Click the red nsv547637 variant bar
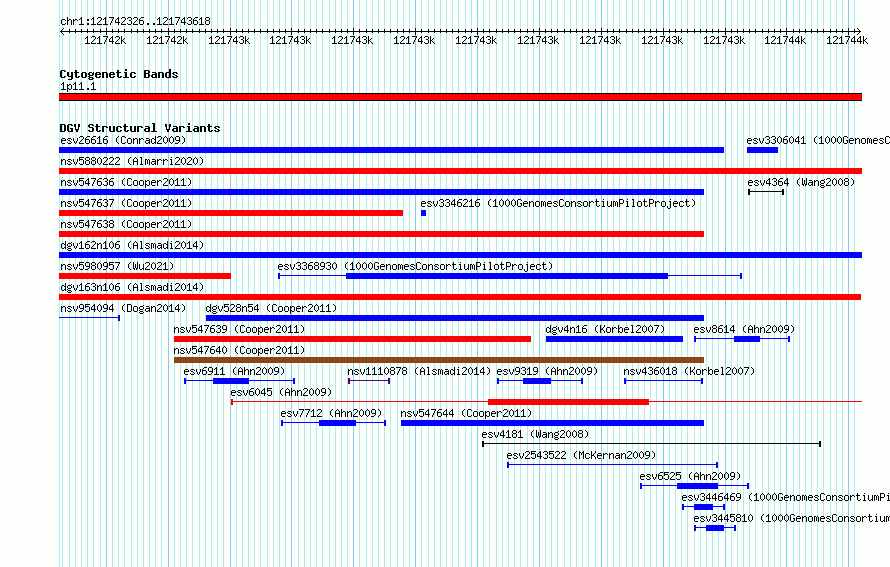 coord(231,213)
